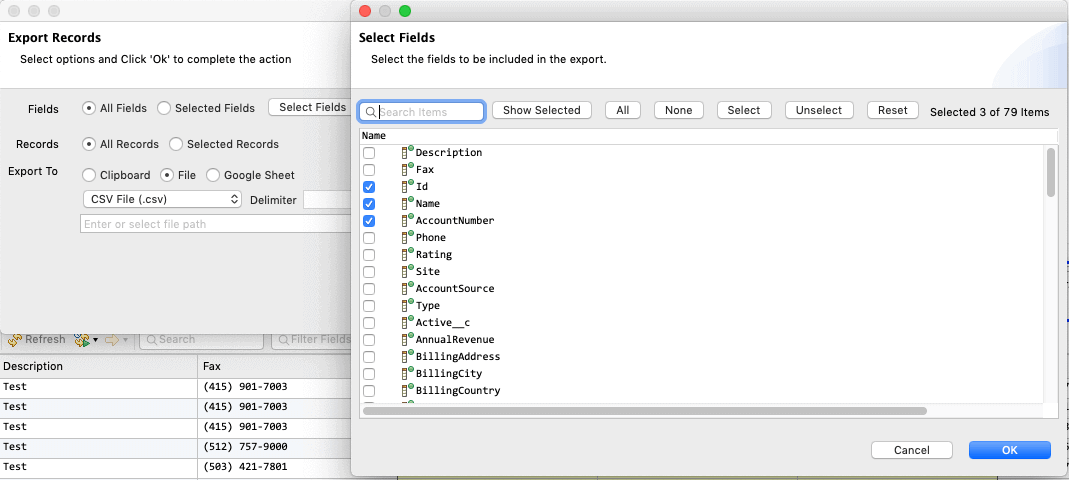
Task: Click the Show Selected button
Action: pos(541,110)
